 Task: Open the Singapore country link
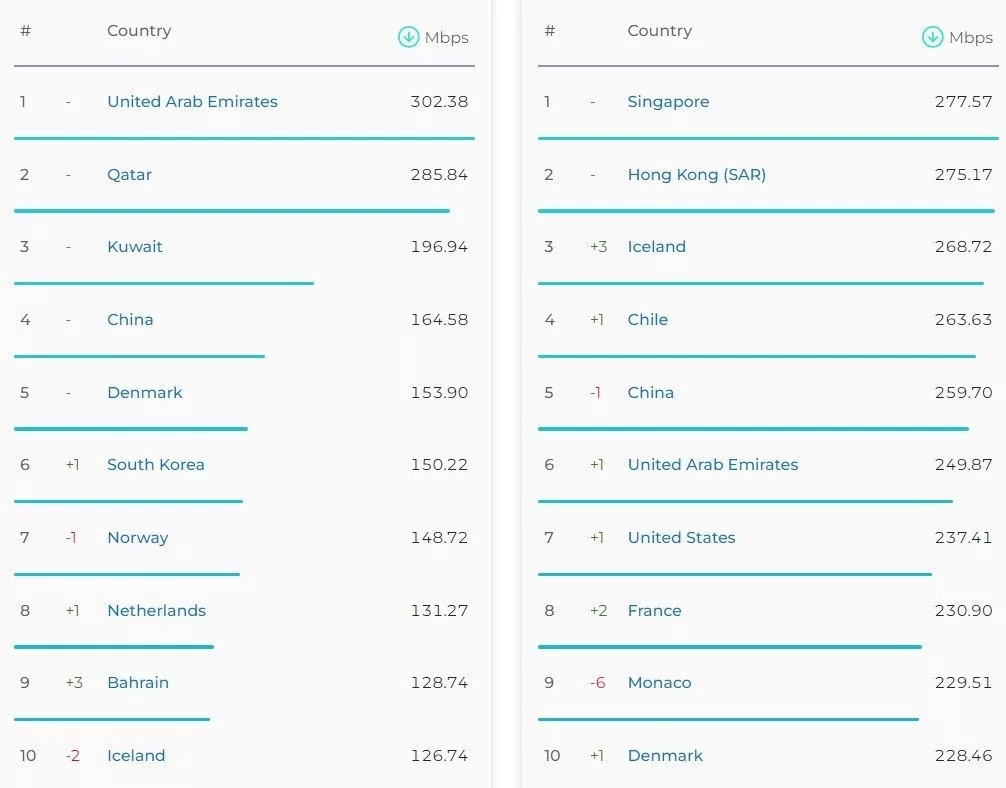[x=668, y=102]
